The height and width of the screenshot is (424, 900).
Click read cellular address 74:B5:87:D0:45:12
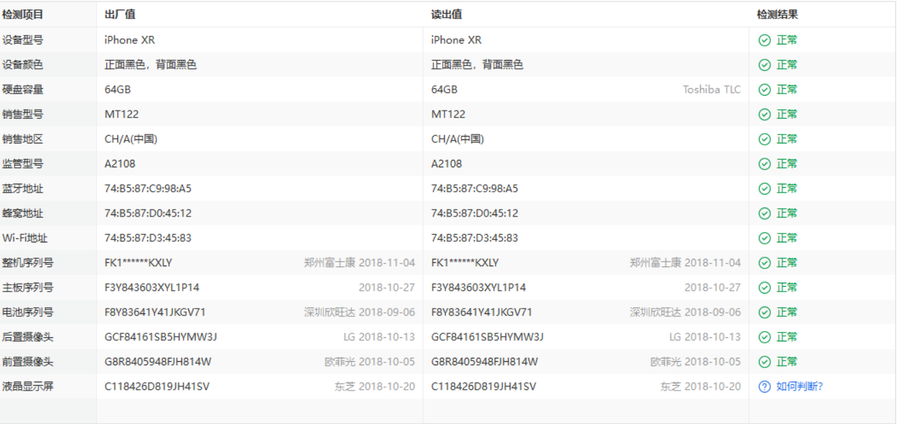point(475,213)
